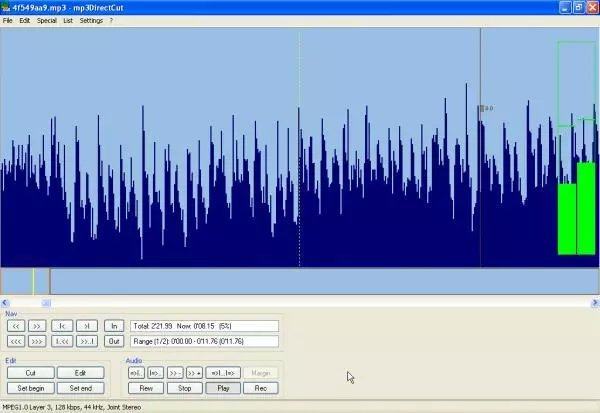Click the >> + faster playback button
This screenshot has height=413, width=600.
tap(194, 373)
